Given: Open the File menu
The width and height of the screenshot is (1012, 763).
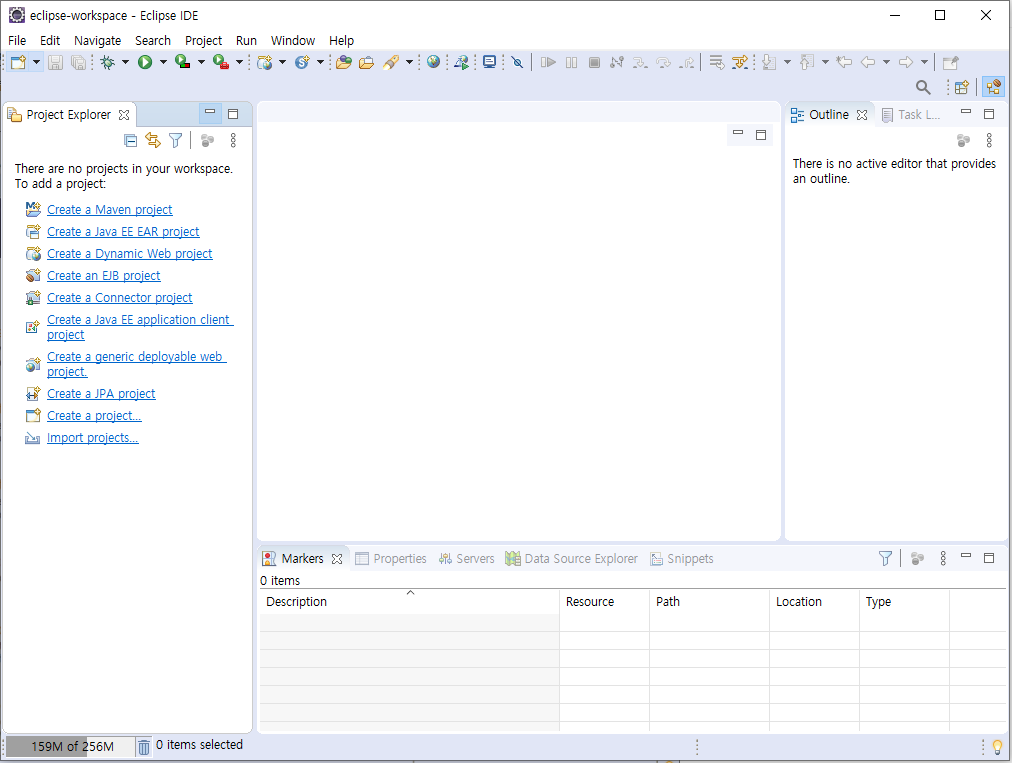Looking at the screenshot, I should click(x=17, y=41).
